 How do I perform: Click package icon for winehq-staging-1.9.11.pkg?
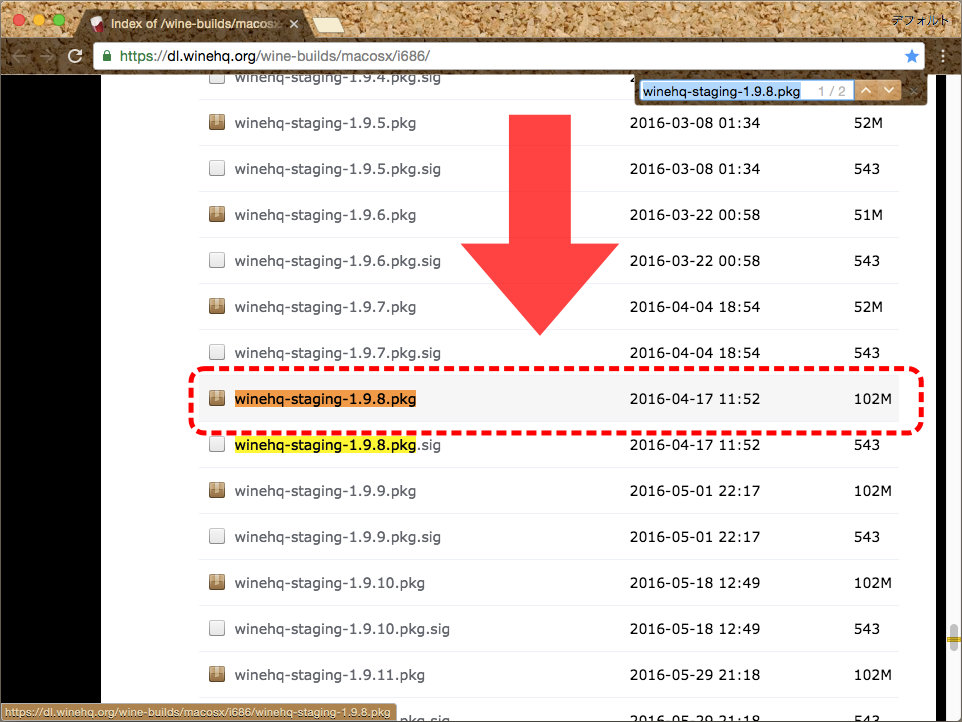pyautogui.click(x=217, y=674)
